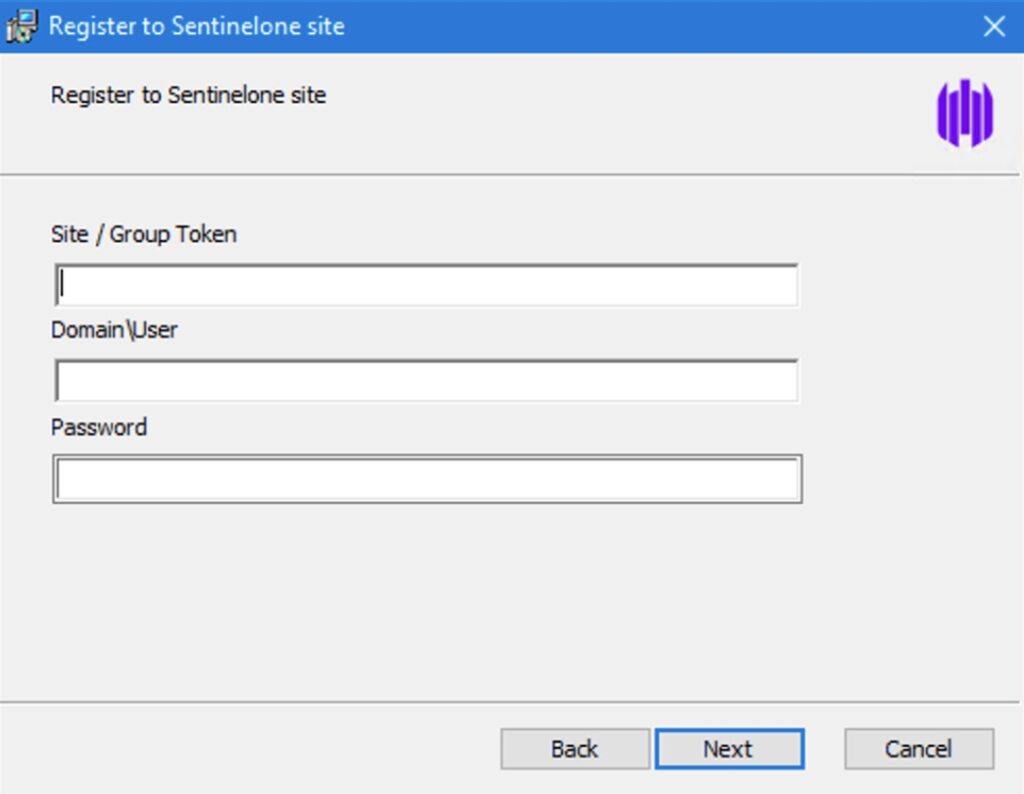Viewport: 1024px width, 794px height.
Task: Close the Register to Sentinelone dialog
Action: click(x=993, y=26)
